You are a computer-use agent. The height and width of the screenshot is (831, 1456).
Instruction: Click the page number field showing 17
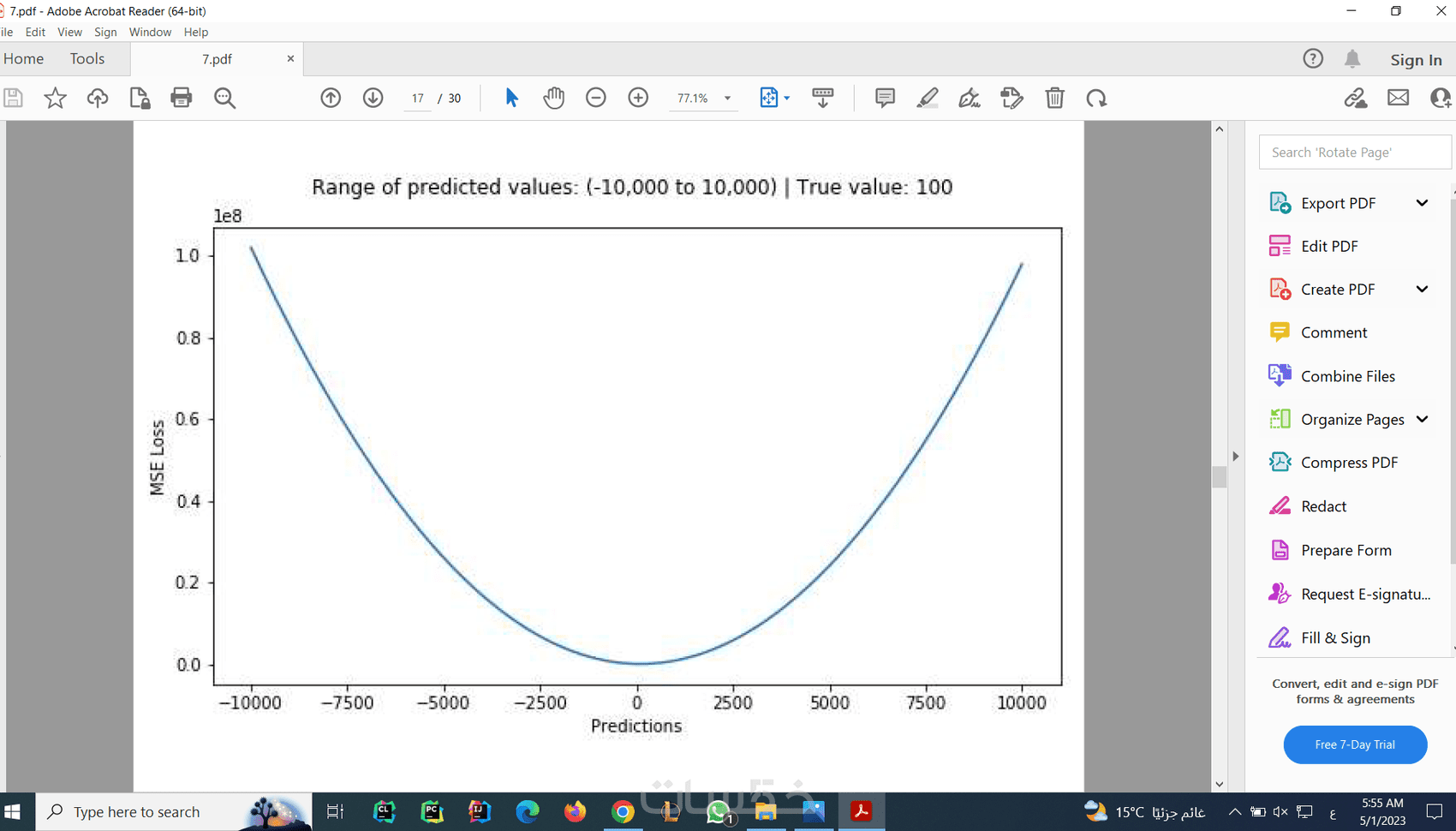[x=418, y=98]
